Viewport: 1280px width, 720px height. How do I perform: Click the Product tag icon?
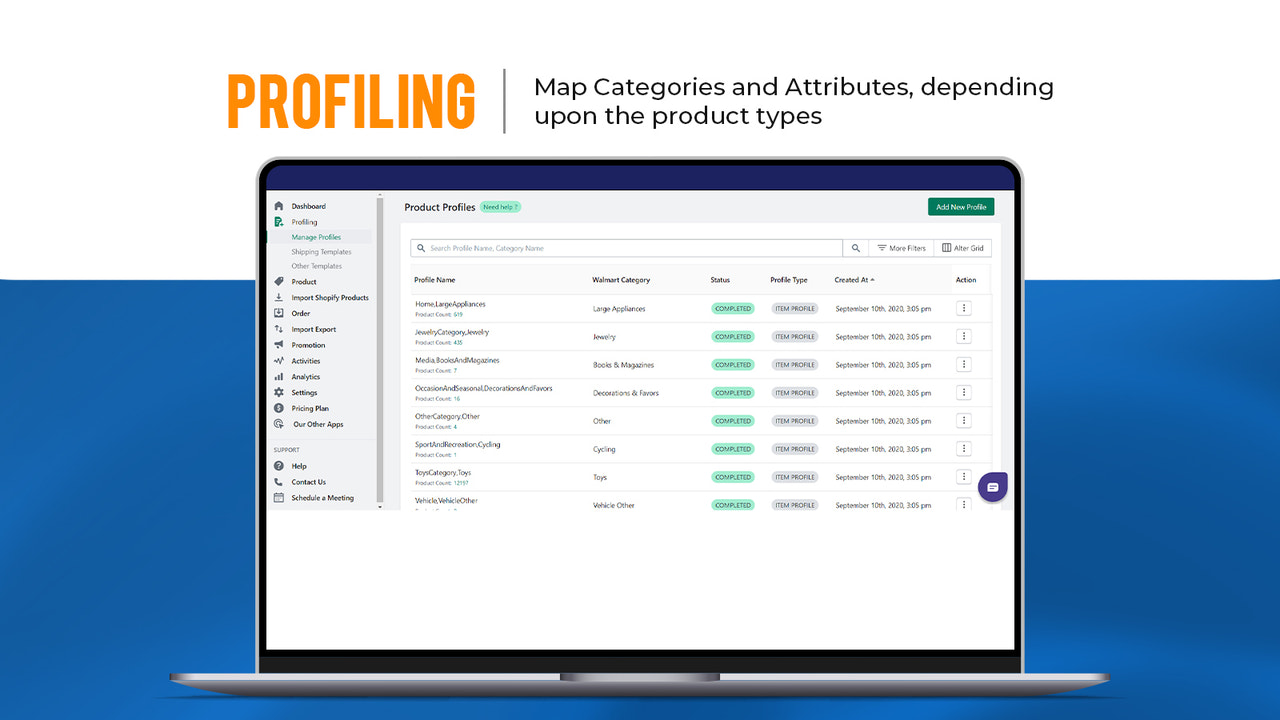pyautogui.click(x=280, y=282)
